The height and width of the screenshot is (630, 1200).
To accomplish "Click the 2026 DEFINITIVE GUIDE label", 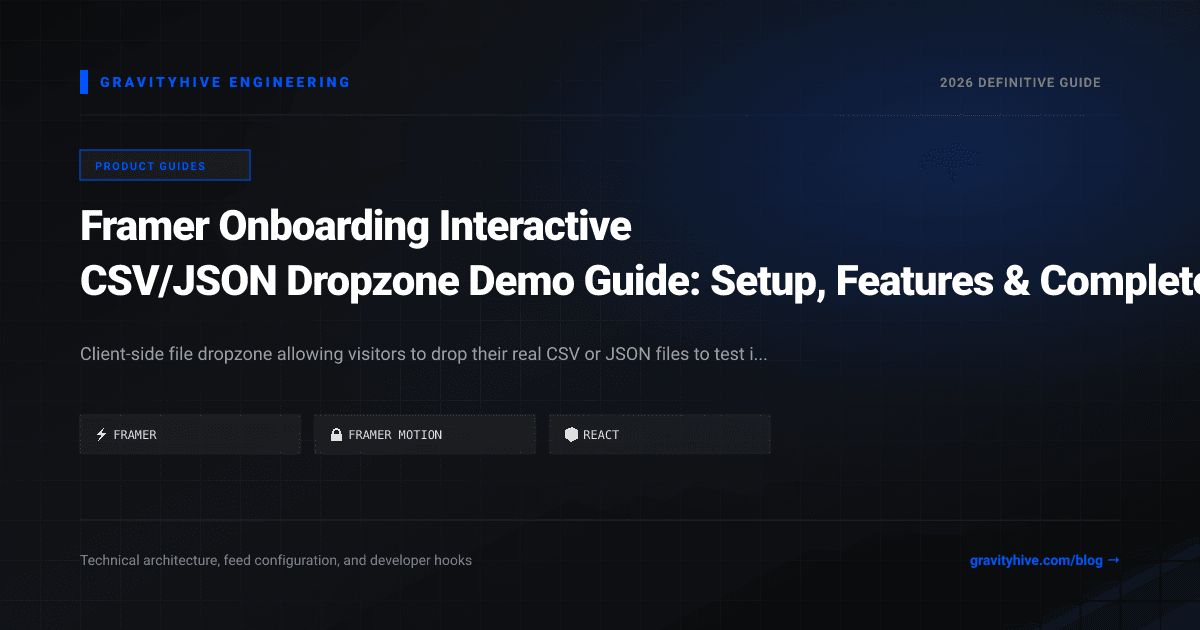I will coord(1020,82).
